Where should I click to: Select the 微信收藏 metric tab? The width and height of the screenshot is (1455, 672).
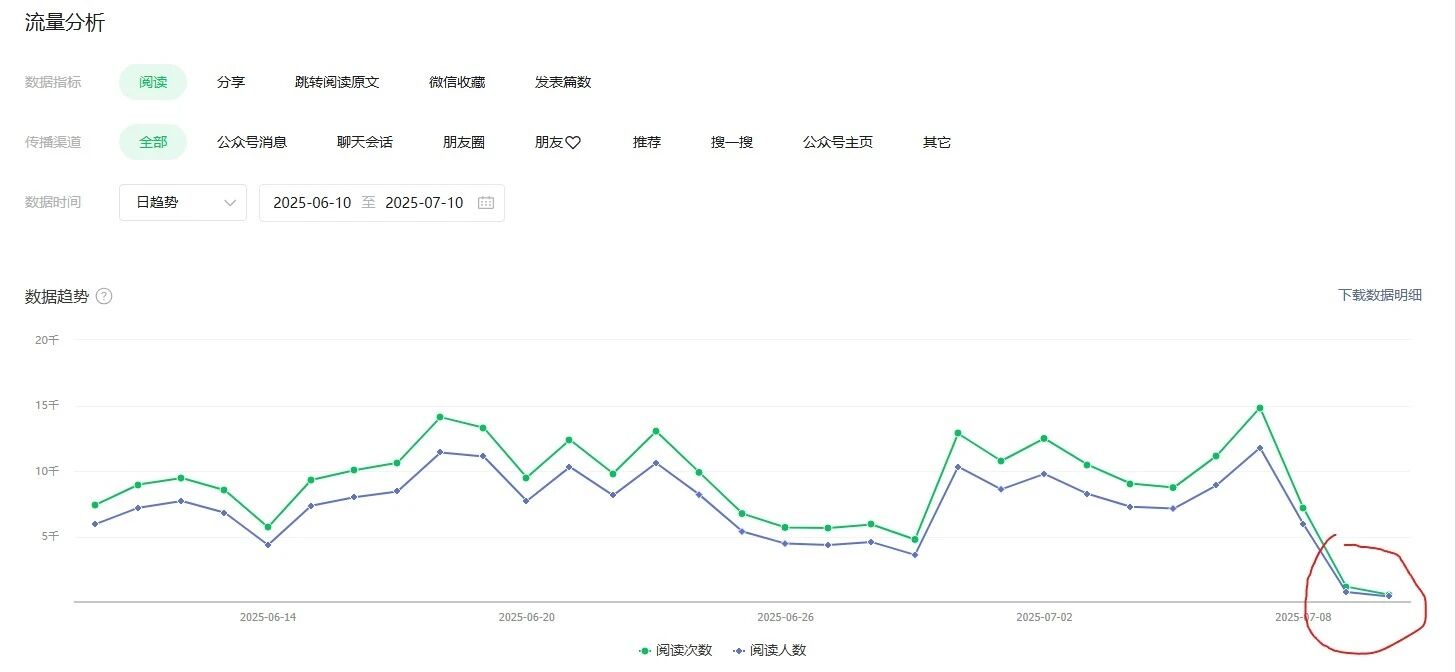click(457, 82)
